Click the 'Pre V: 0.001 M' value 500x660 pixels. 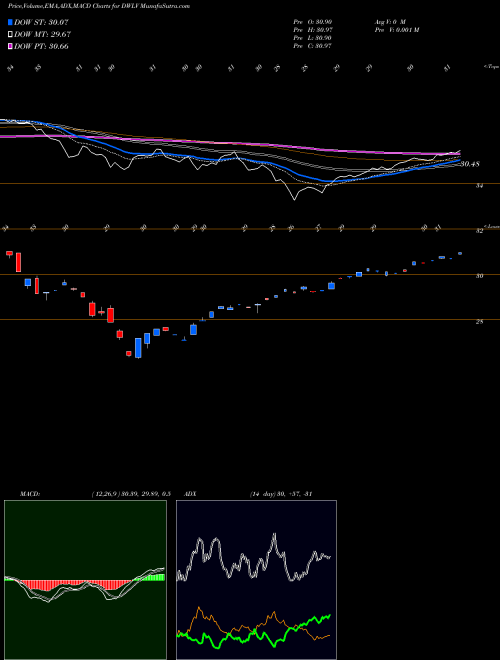396,30
